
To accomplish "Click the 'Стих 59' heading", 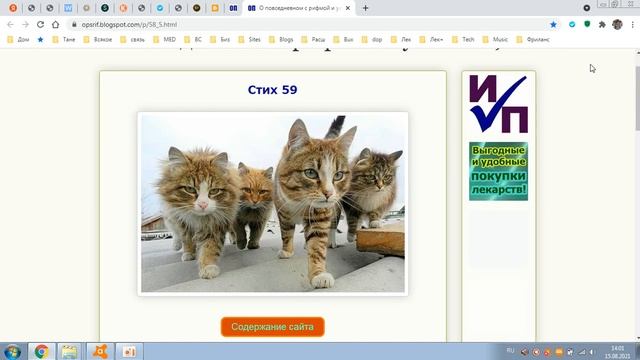I will [272, 90].
